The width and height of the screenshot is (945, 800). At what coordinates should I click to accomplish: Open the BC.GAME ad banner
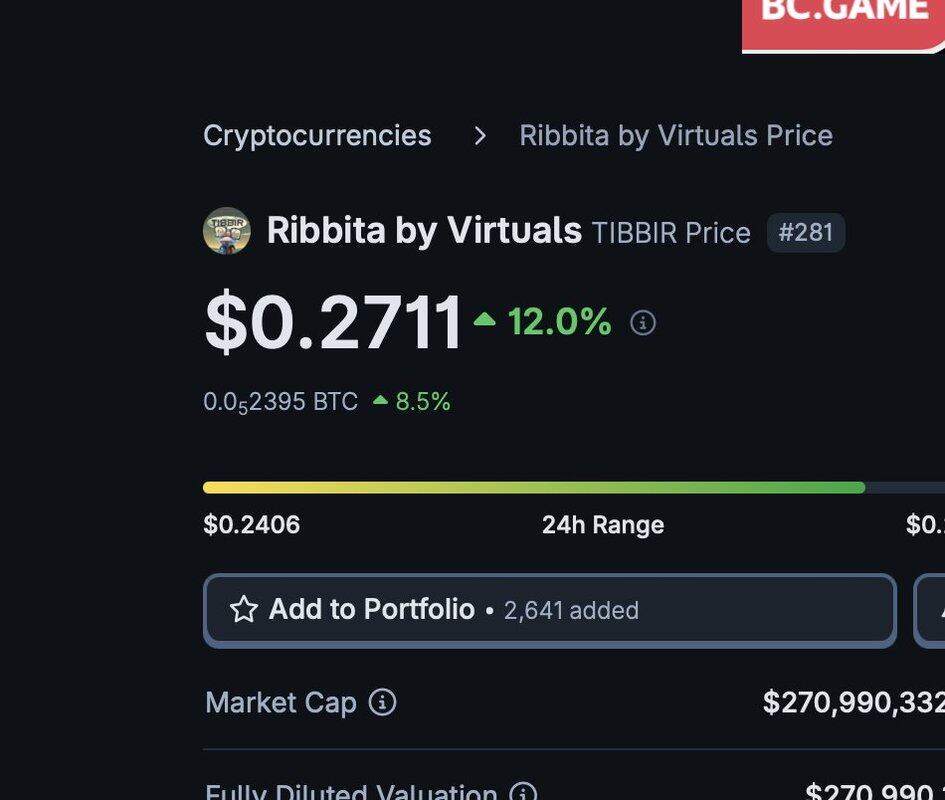843,25
